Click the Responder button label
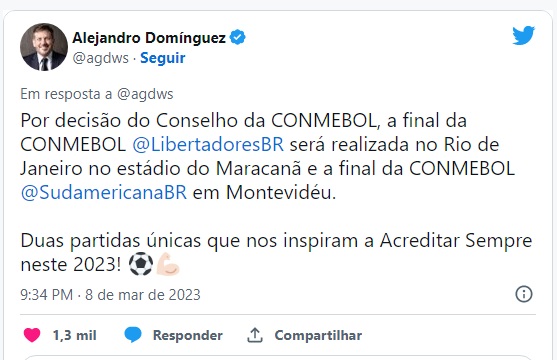The image size is (557, 360). pos(188,335)
